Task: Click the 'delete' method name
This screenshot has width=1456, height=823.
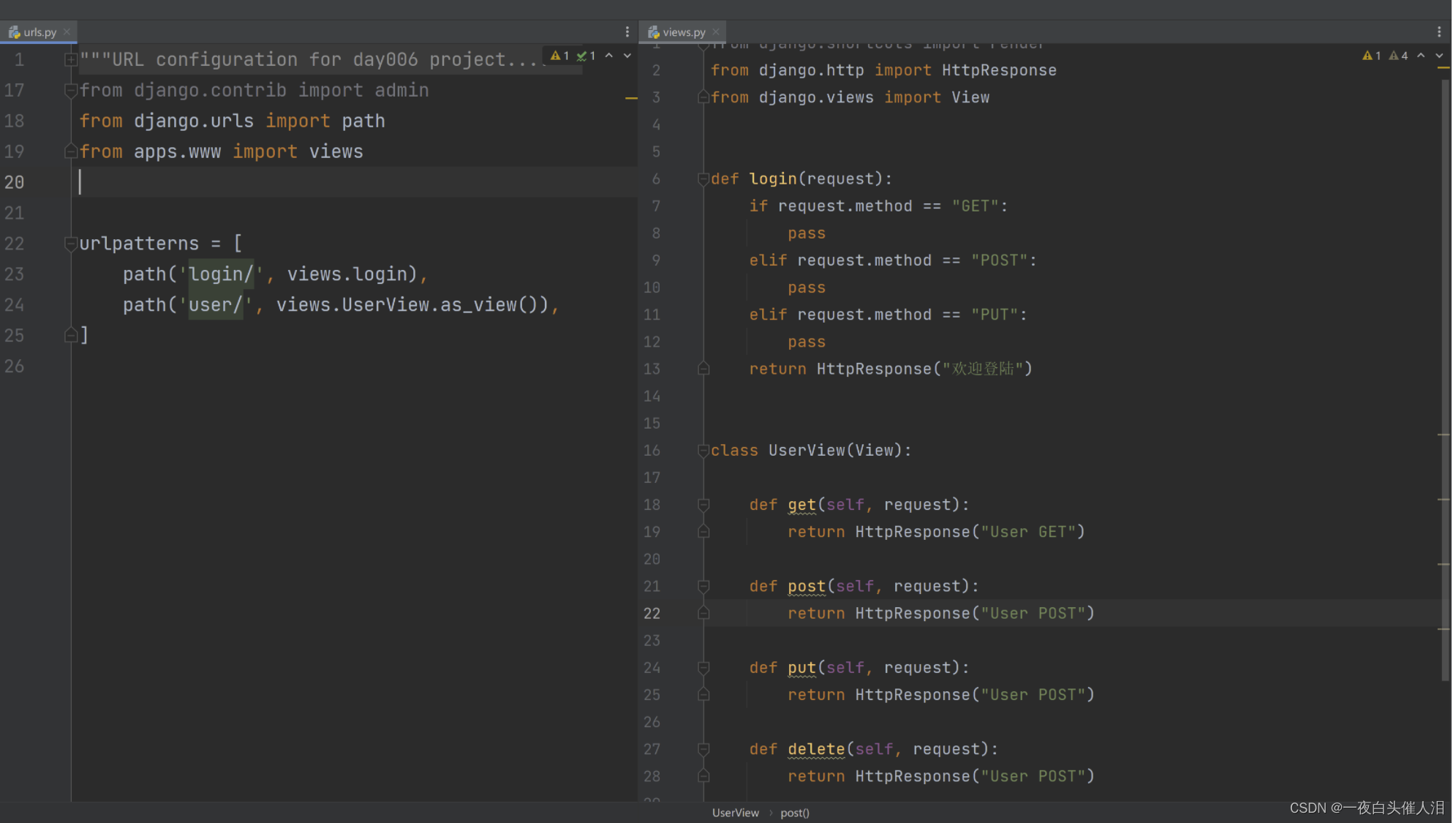Action: (816, 749)
